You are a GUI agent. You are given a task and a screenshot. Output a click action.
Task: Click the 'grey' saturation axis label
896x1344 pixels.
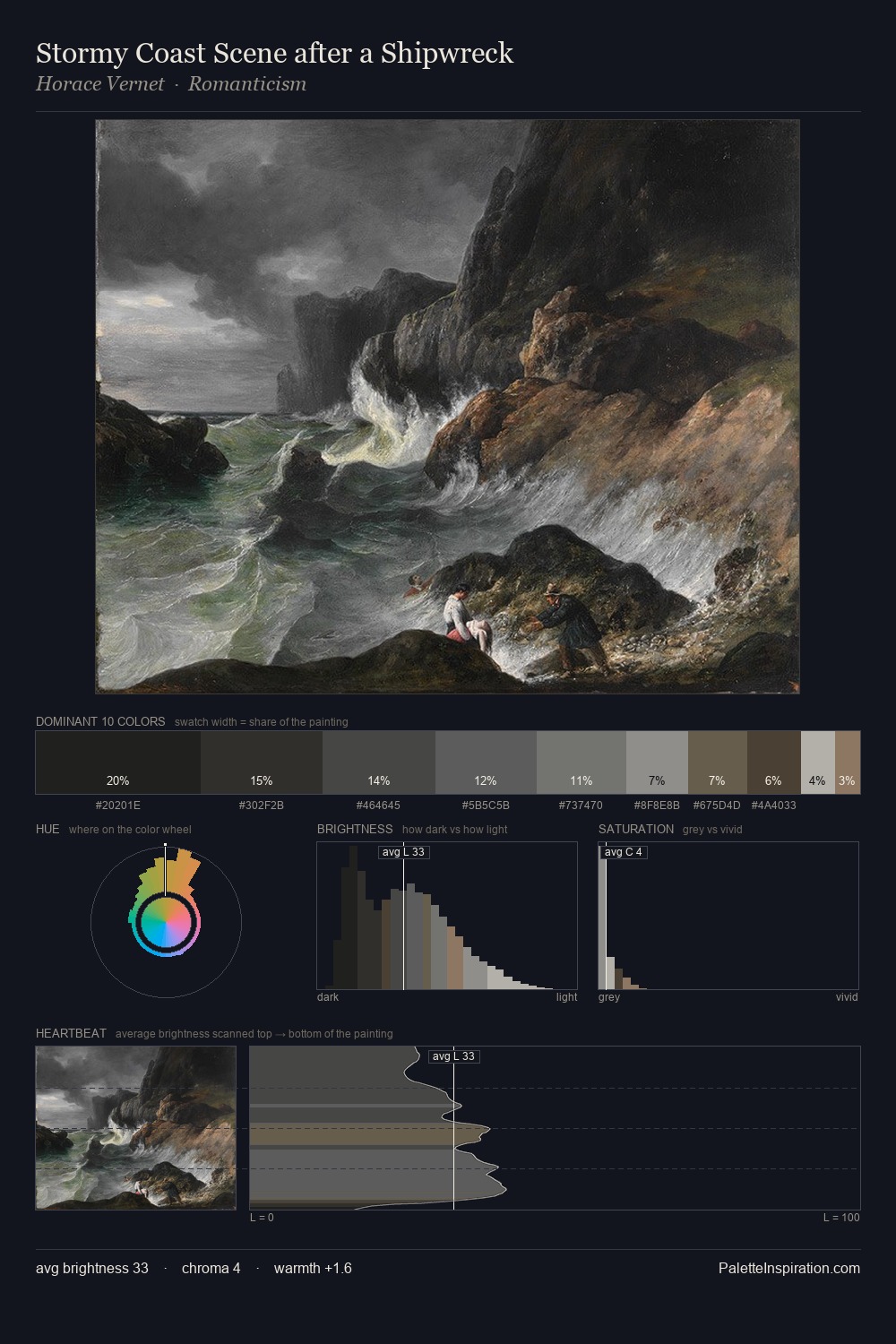609,997
